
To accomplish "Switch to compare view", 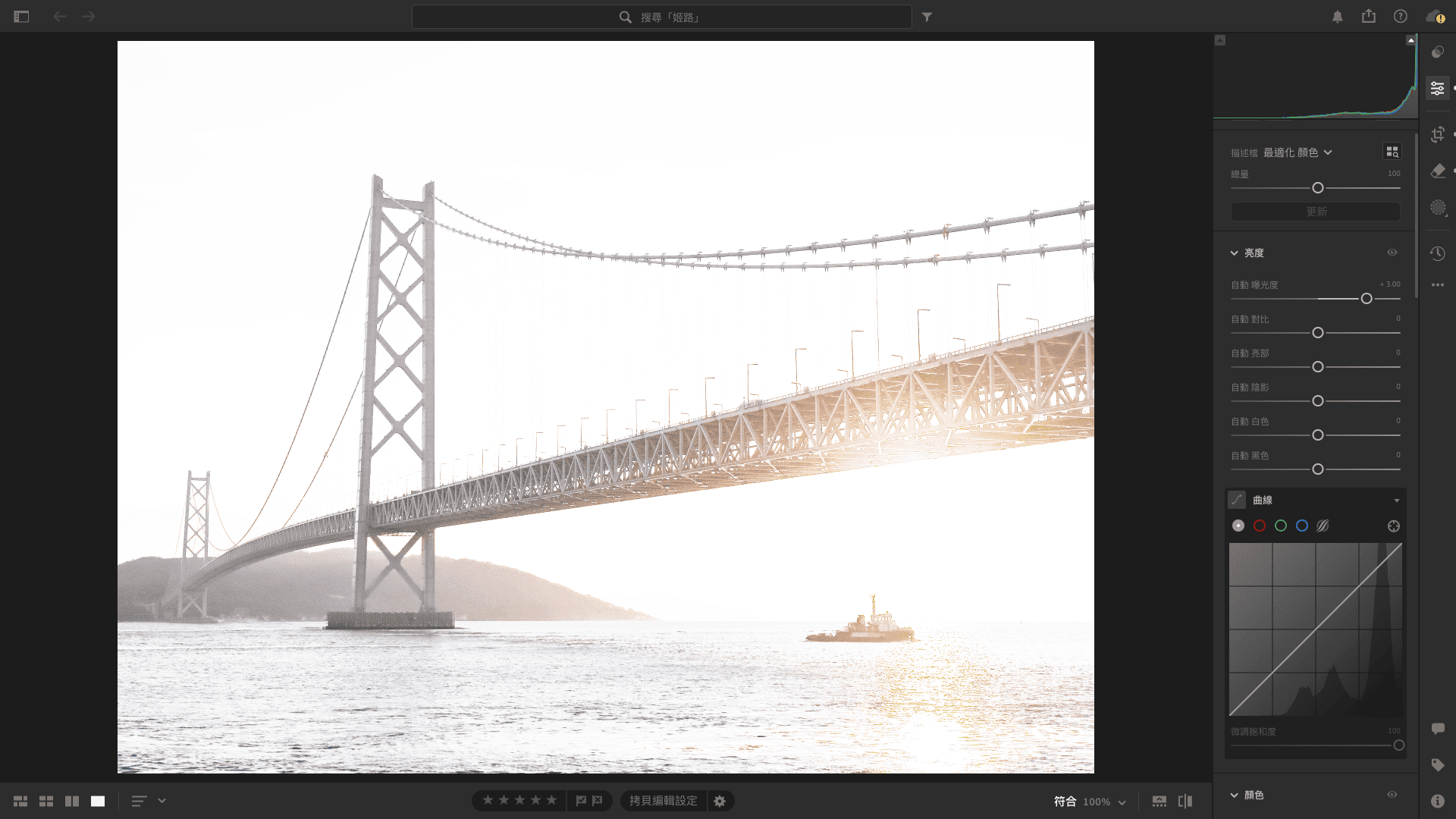I will tap(72, 802).
